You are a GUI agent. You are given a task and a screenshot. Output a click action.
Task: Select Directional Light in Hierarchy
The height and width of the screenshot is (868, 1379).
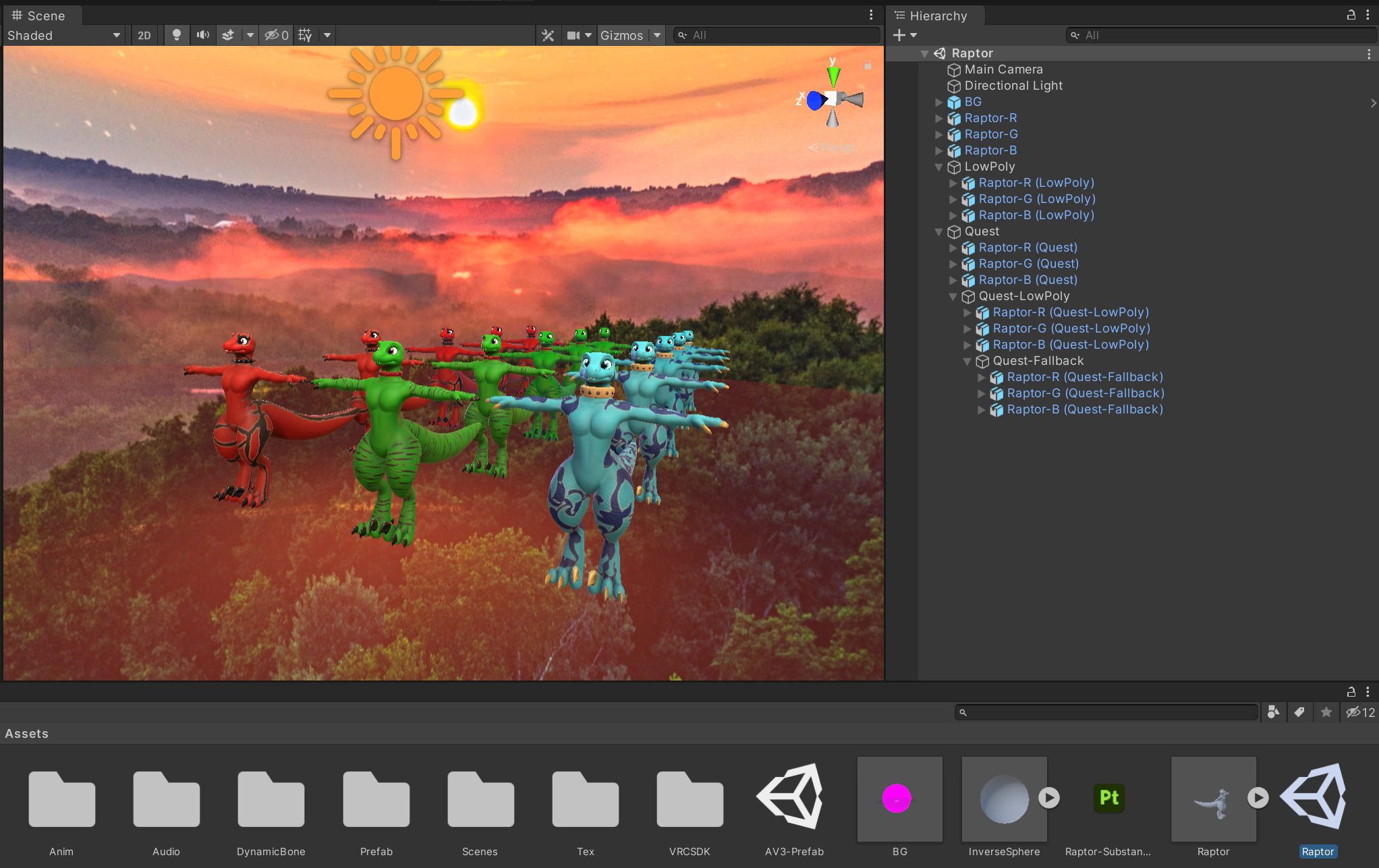[1013, 86]
